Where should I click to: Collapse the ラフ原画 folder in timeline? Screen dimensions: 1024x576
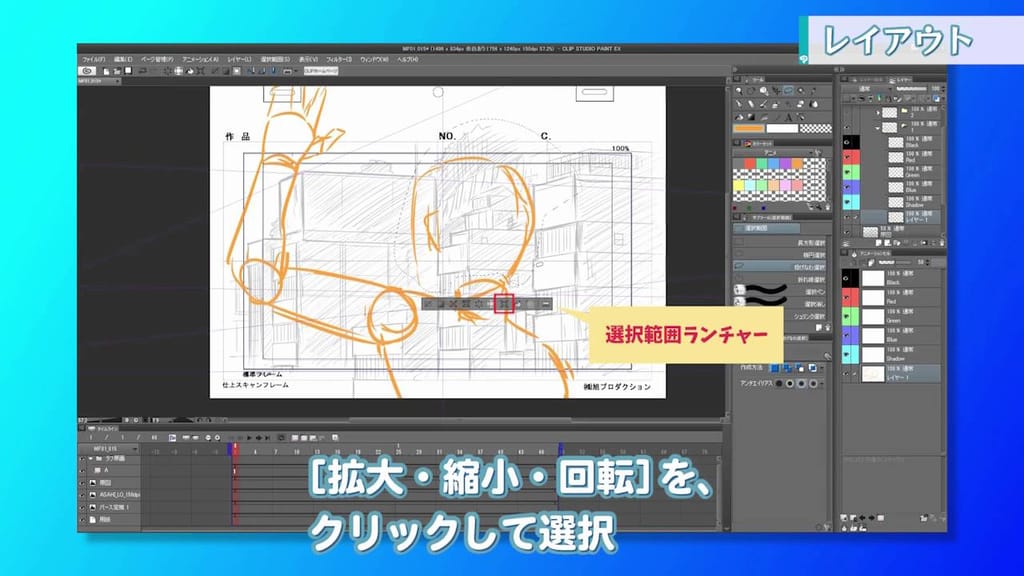point(91,458)
